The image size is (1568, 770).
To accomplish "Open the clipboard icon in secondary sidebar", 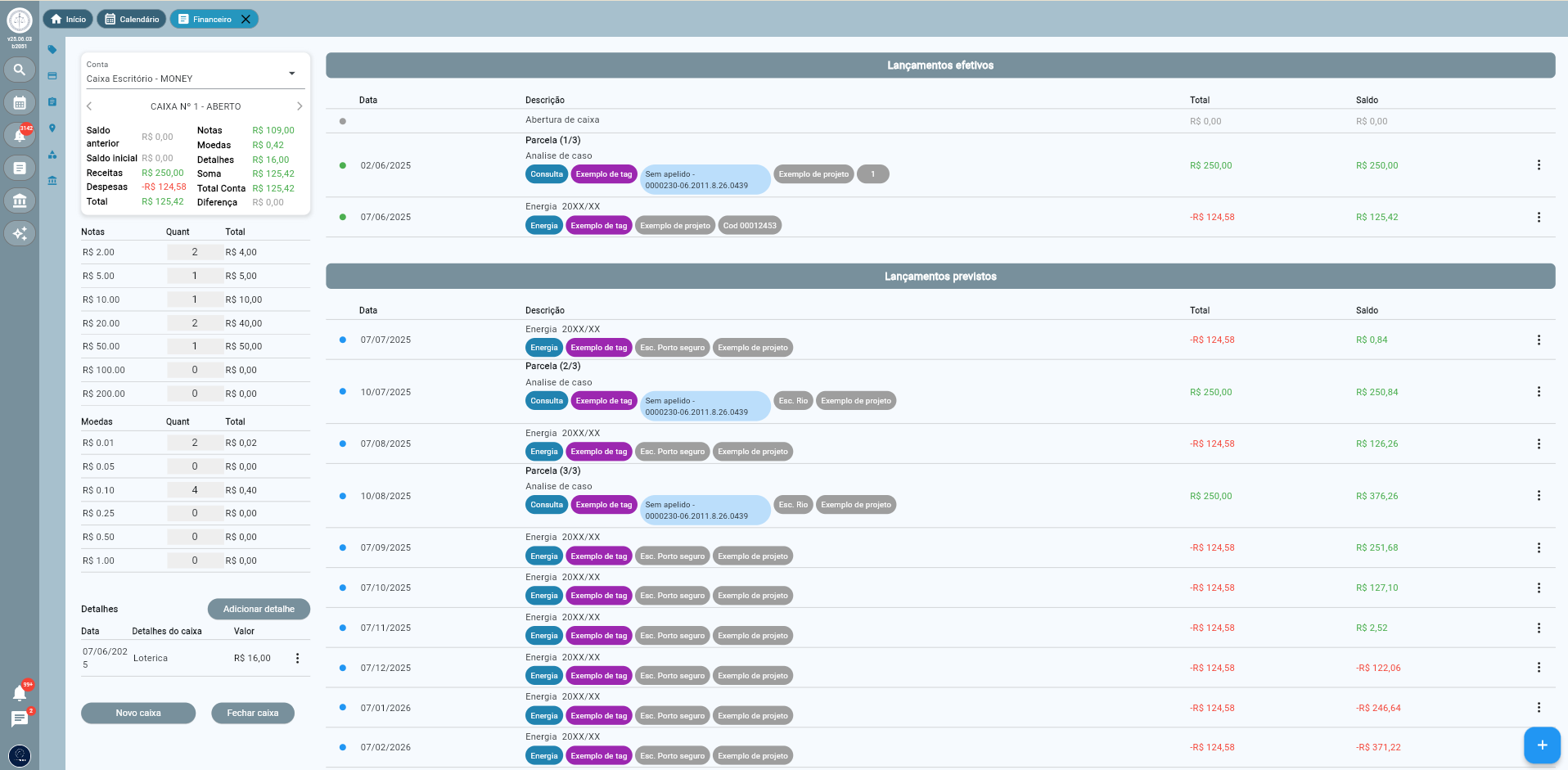I will coord(52,102).
